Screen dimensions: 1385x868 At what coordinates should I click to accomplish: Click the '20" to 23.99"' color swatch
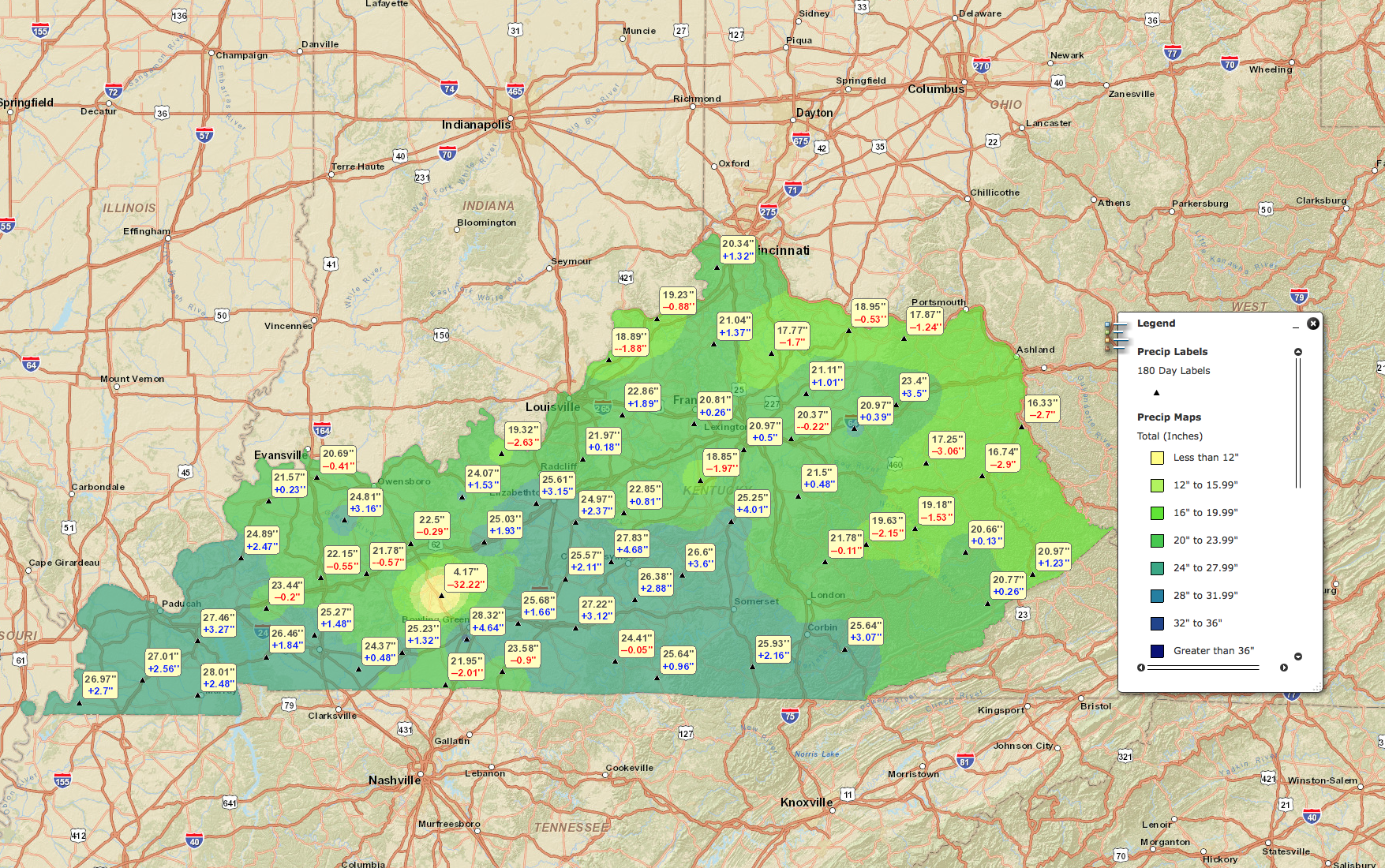pos(1157,541)
